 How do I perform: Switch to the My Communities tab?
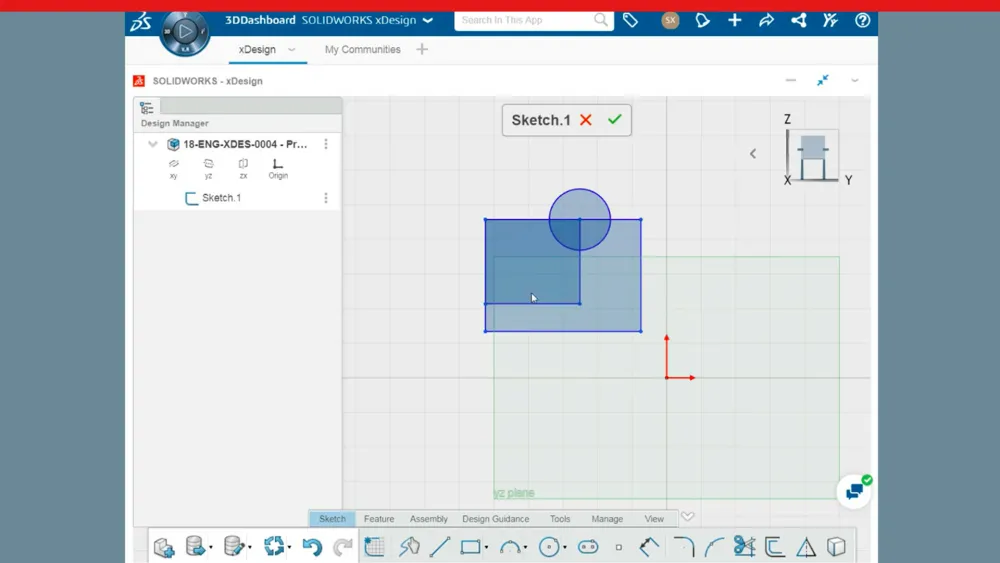click(x=362, y=50)
